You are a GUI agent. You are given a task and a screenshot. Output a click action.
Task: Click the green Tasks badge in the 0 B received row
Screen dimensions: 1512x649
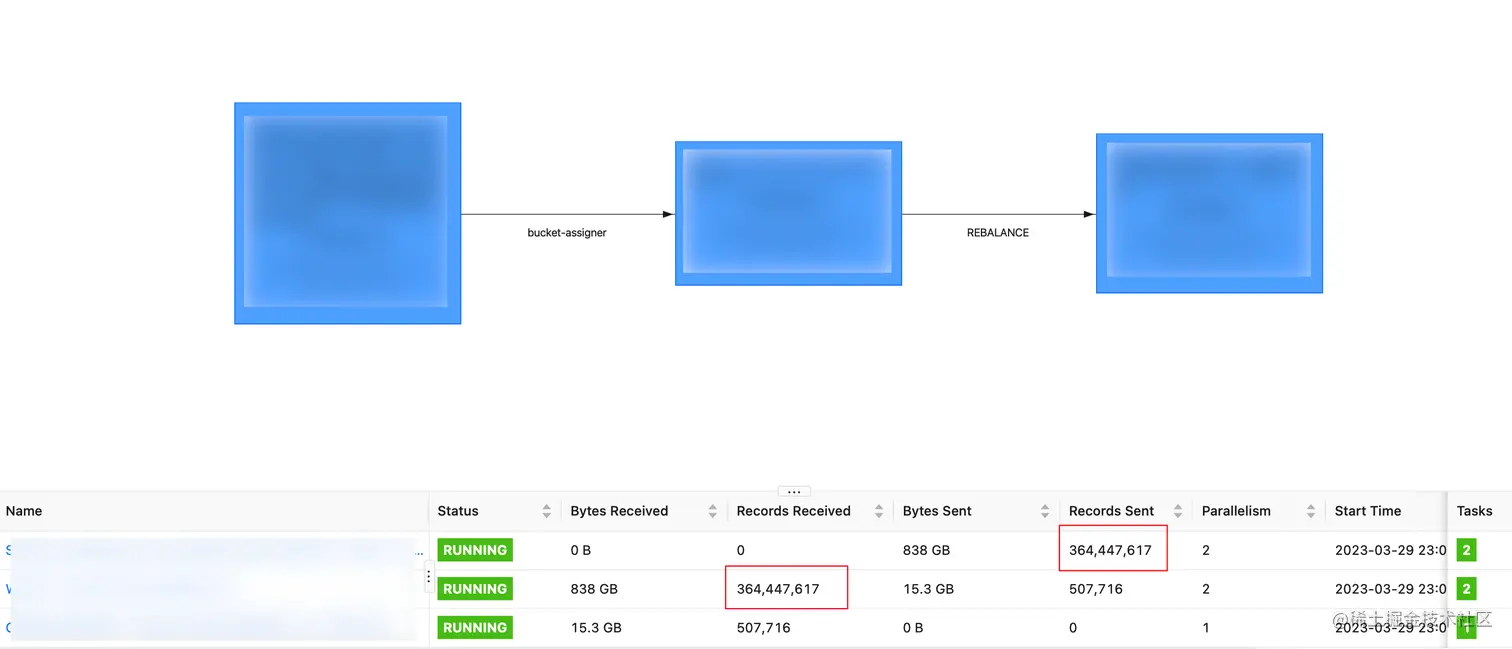[1466, 550]
